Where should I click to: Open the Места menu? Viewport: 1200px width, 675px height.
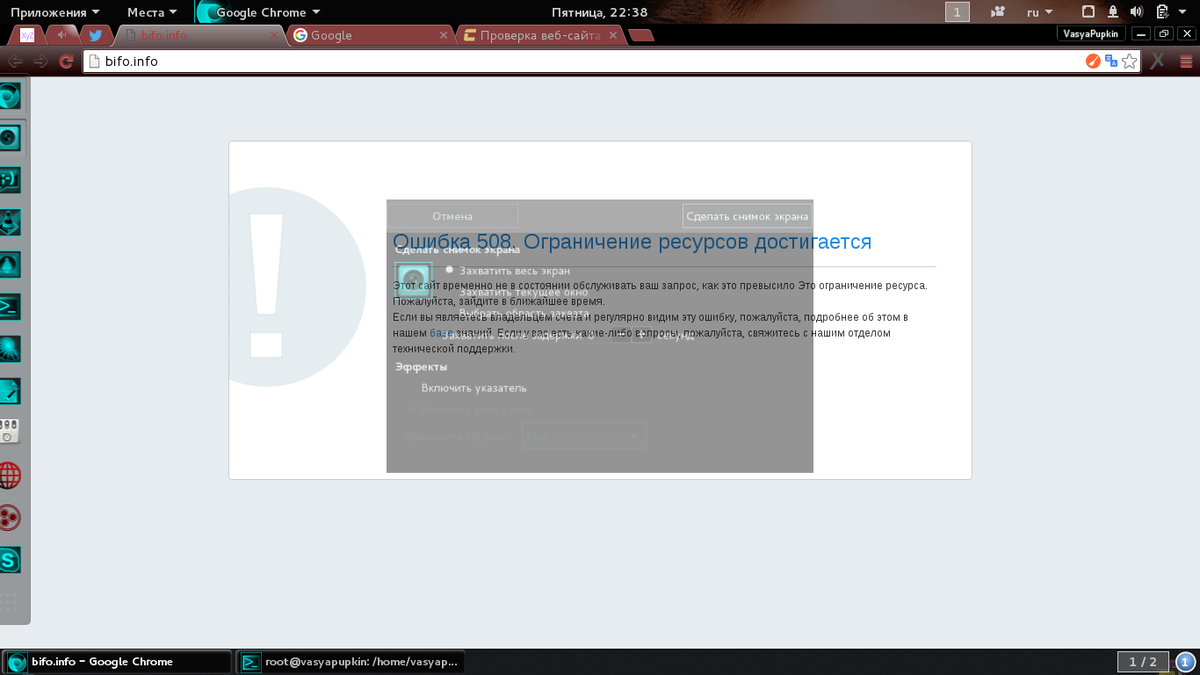tap(152, 12)
